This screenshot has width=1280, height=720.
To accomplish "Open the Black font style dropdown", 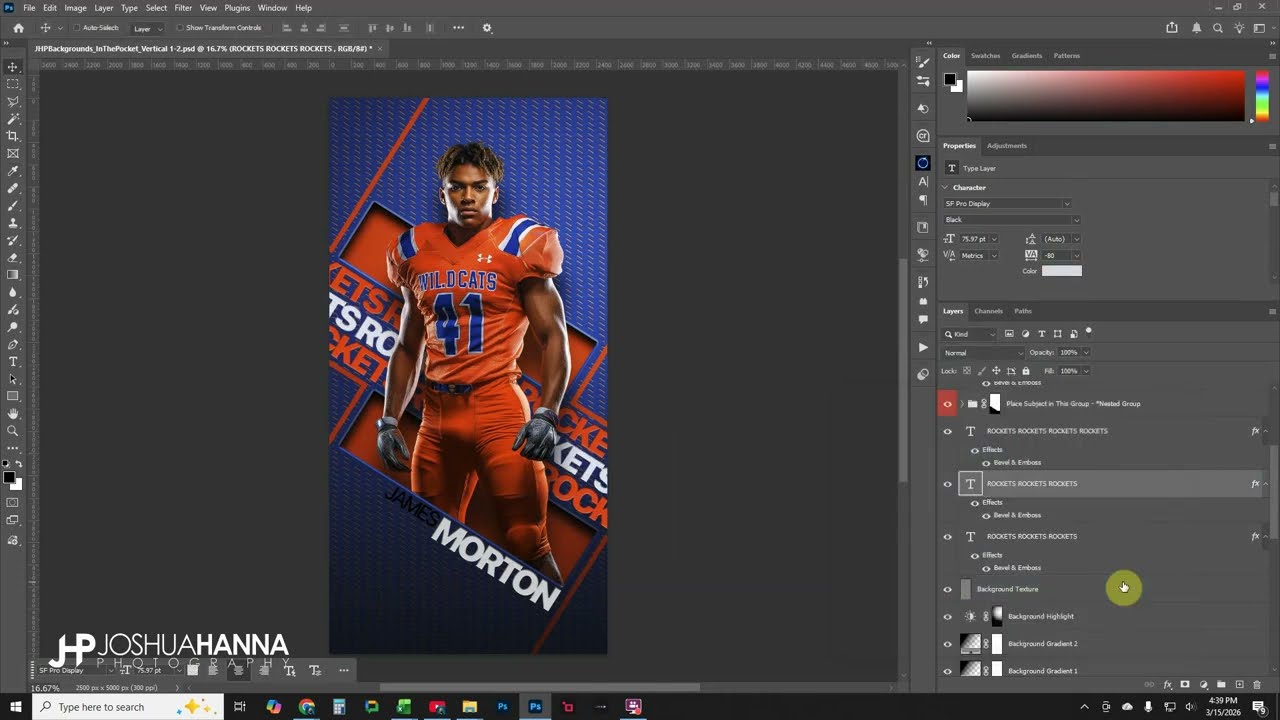I will (x=1011, y=220).
